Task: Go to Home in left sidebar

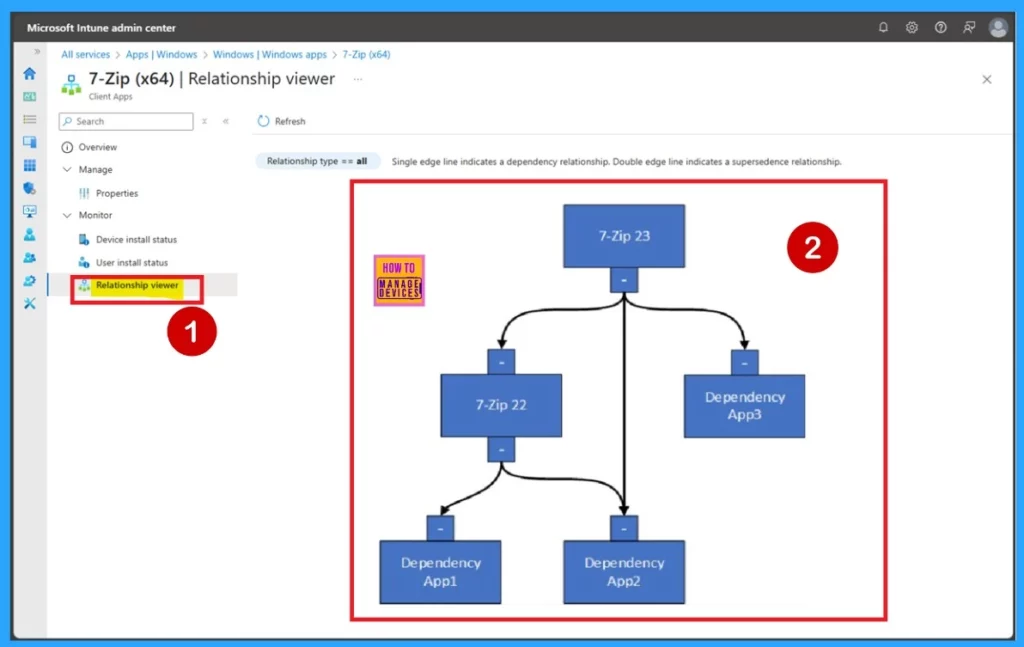Action: [x=29, y=73]
